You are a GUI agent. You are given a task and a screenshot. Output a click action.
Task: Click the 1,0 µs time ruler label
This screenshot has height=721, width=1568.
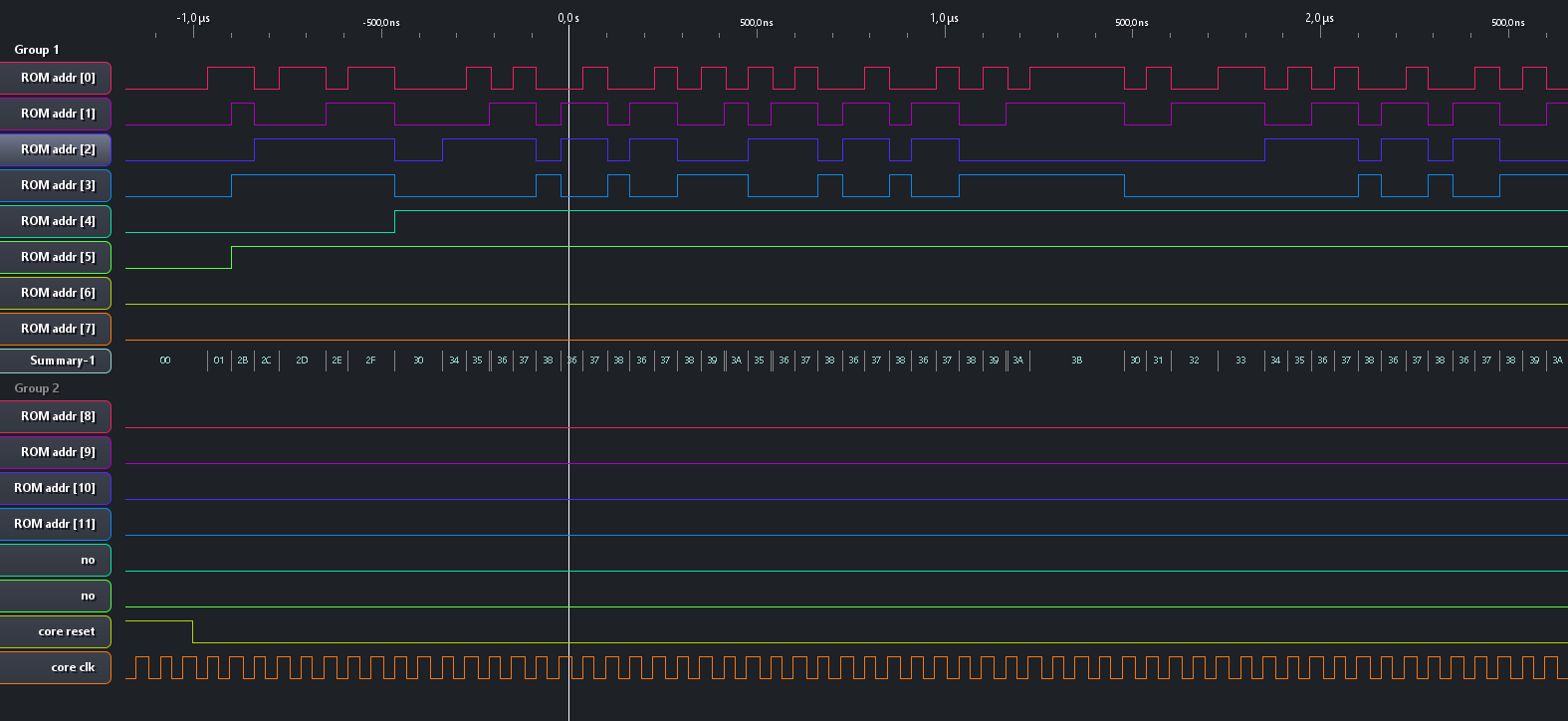[x=945, y=18]
